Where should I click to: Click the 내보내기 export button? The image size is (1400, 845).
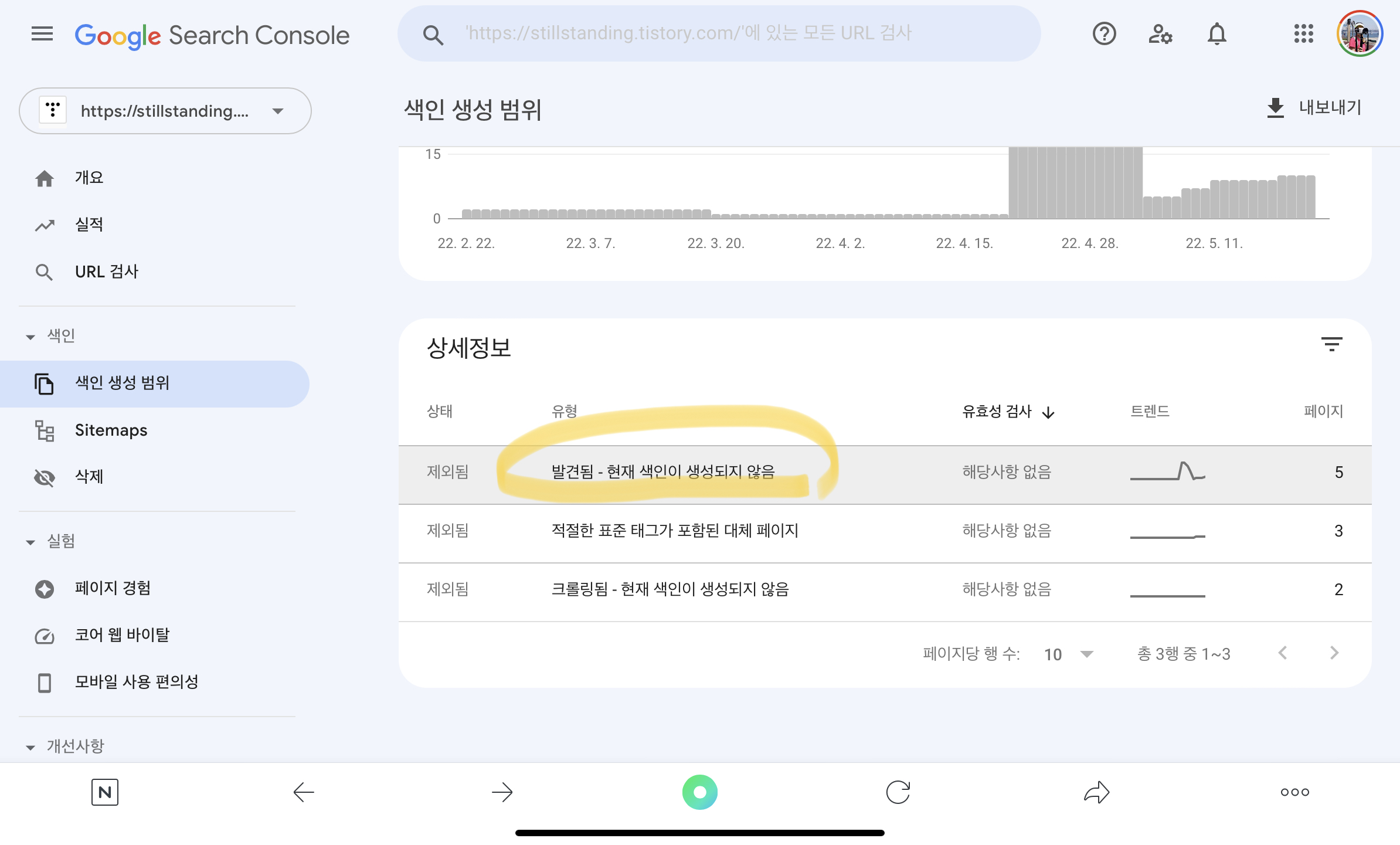pyautogui.click(x=1314, y=108)
